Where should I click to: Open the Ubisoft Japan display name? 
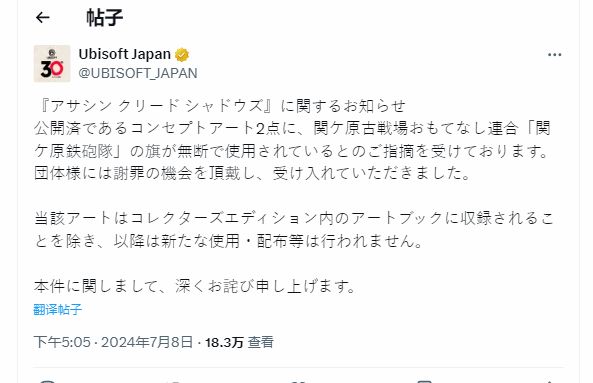(124, 54)
